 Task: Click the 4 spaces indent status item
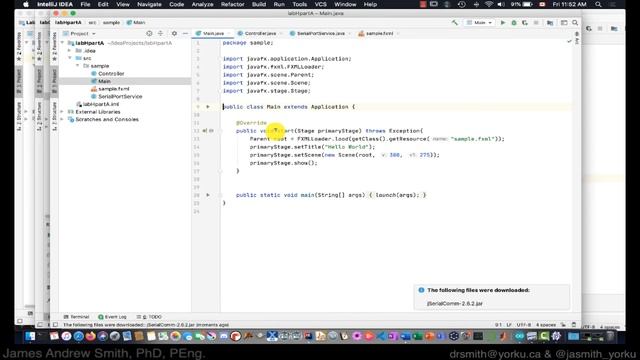pos(546,325)
